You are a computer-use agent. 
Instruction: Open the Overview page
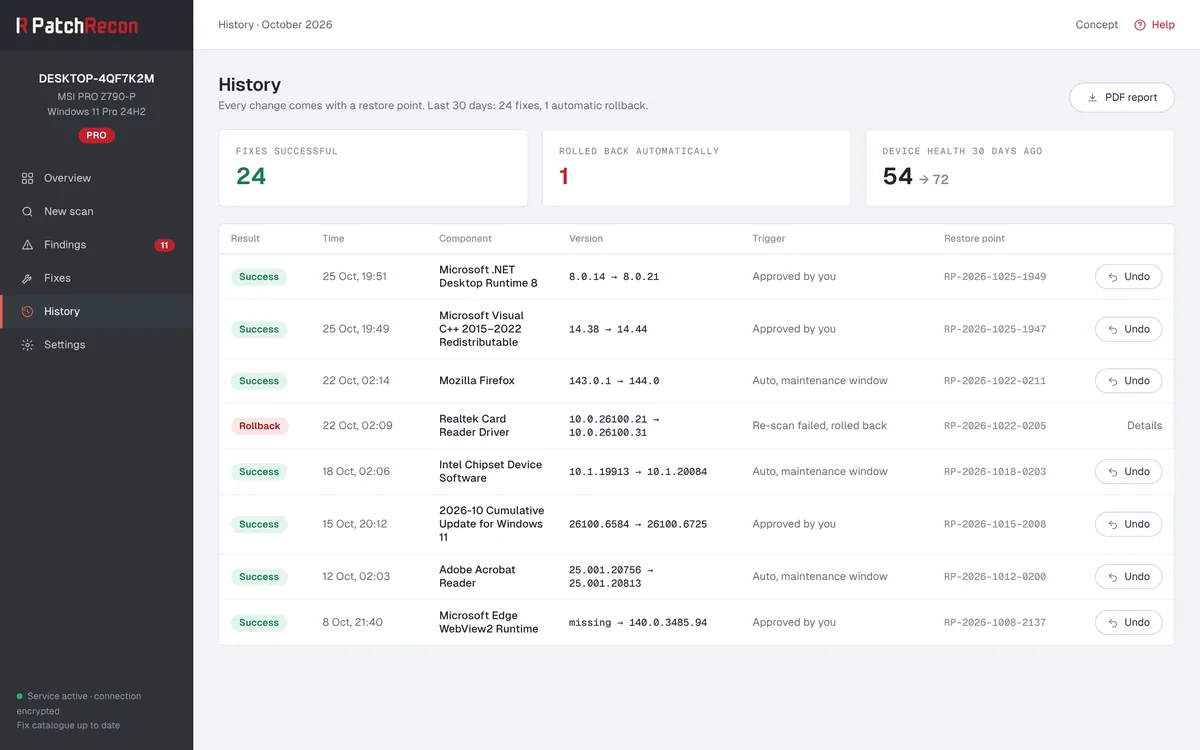tap(96, 178)
